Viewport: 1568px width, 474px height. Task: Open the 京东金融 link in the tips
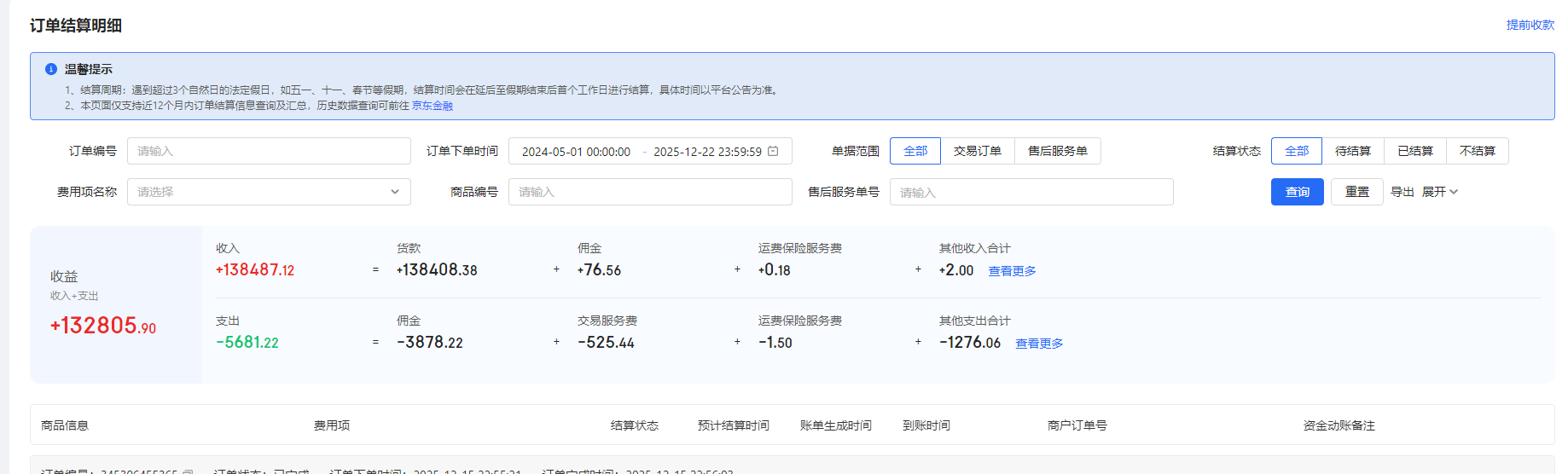point(433,106)
